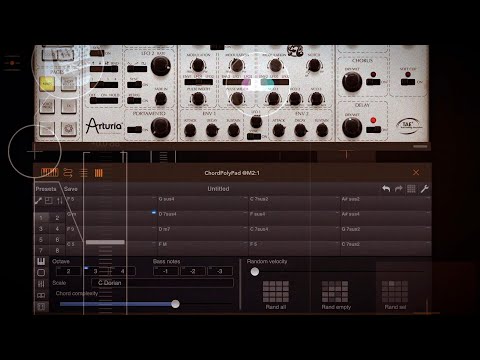480x360 pixels.
Task: Select octave 4 box
Action: (x=122, y=271)
